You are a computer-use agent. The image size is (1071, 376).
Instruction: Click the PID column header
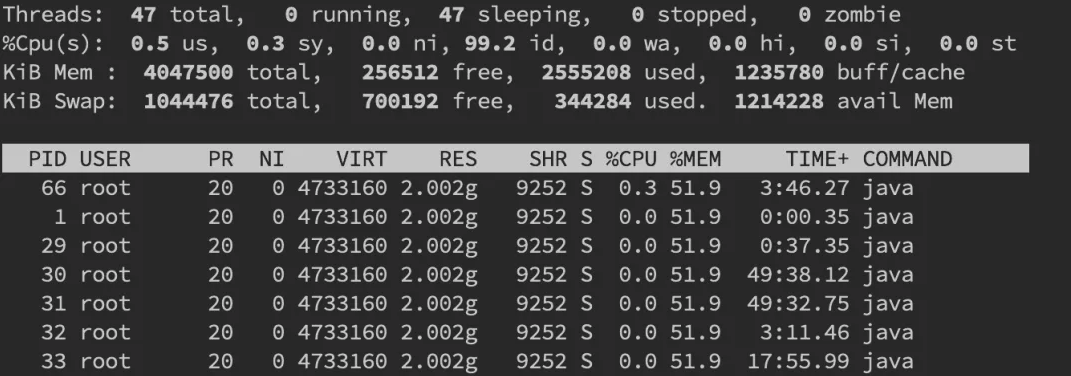point(47,159)
